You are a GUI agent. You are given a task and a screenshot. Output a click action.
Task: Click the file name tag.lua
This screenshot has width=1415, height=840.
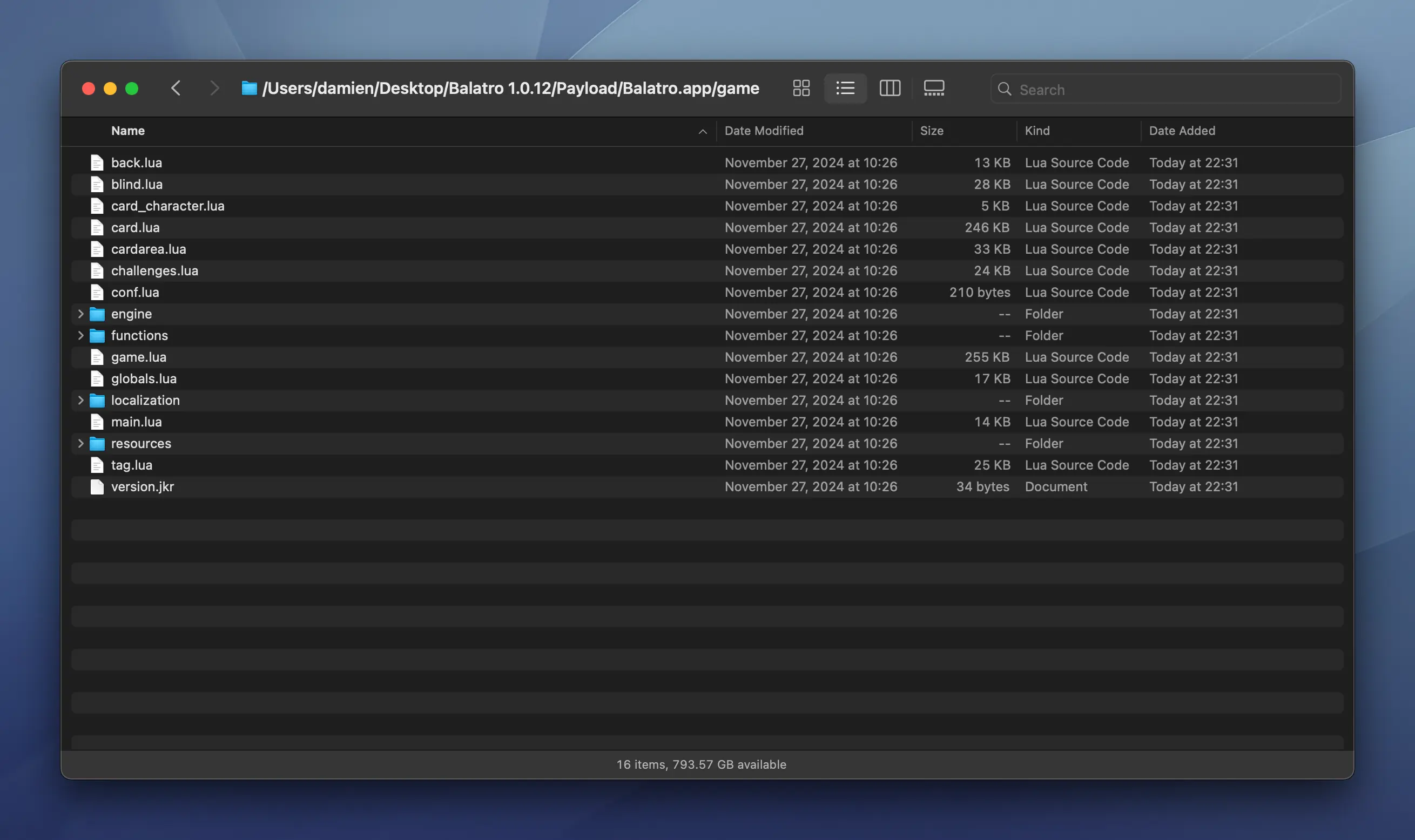(x=131, y=465)
